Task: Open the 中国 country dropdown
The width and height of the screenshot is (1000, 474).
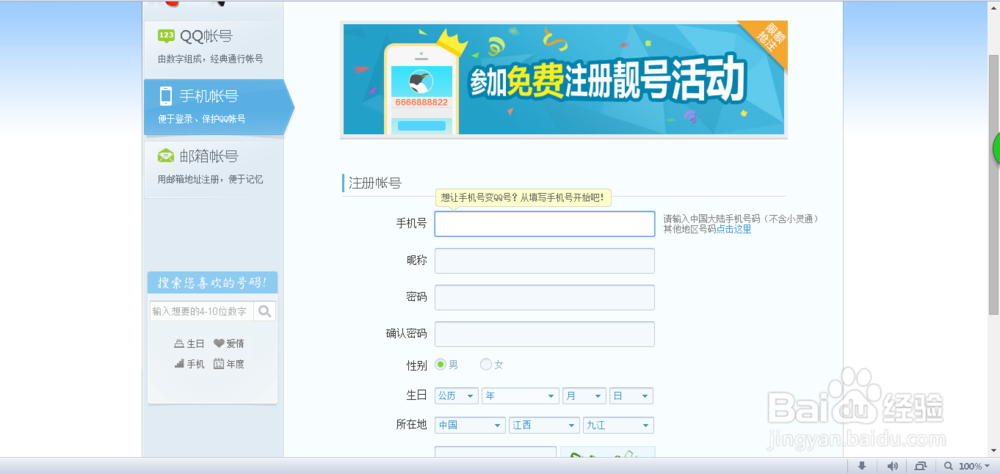Action: 470,426
